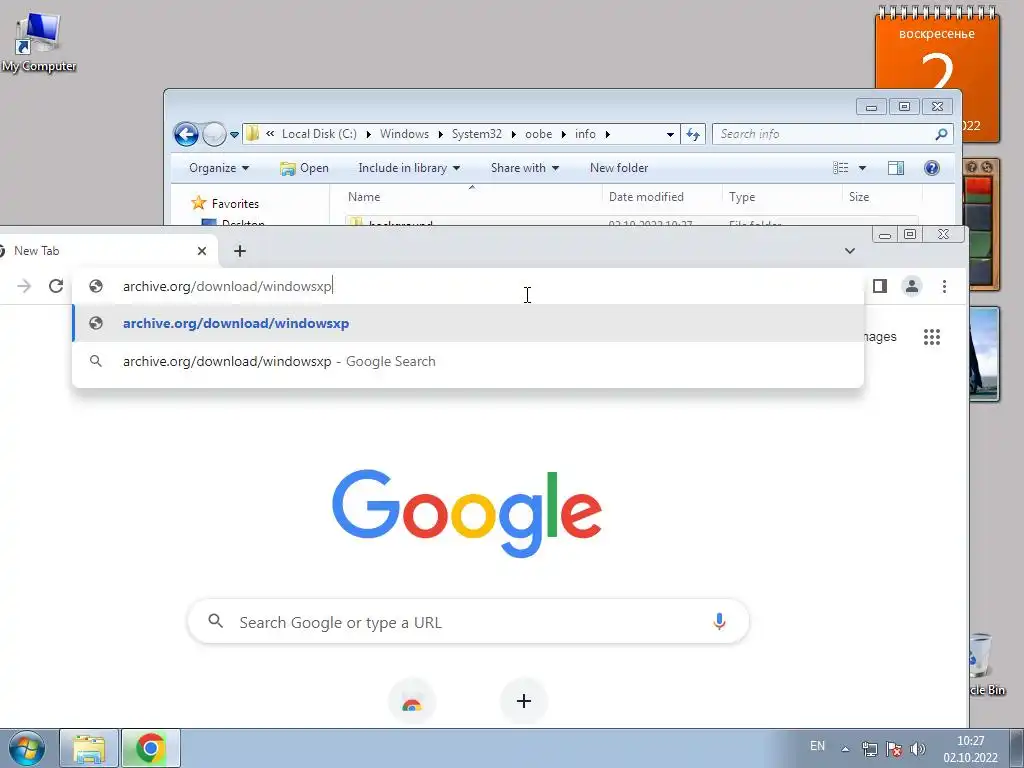Open the Explorer address bar history dropdown

coord(670,135)
